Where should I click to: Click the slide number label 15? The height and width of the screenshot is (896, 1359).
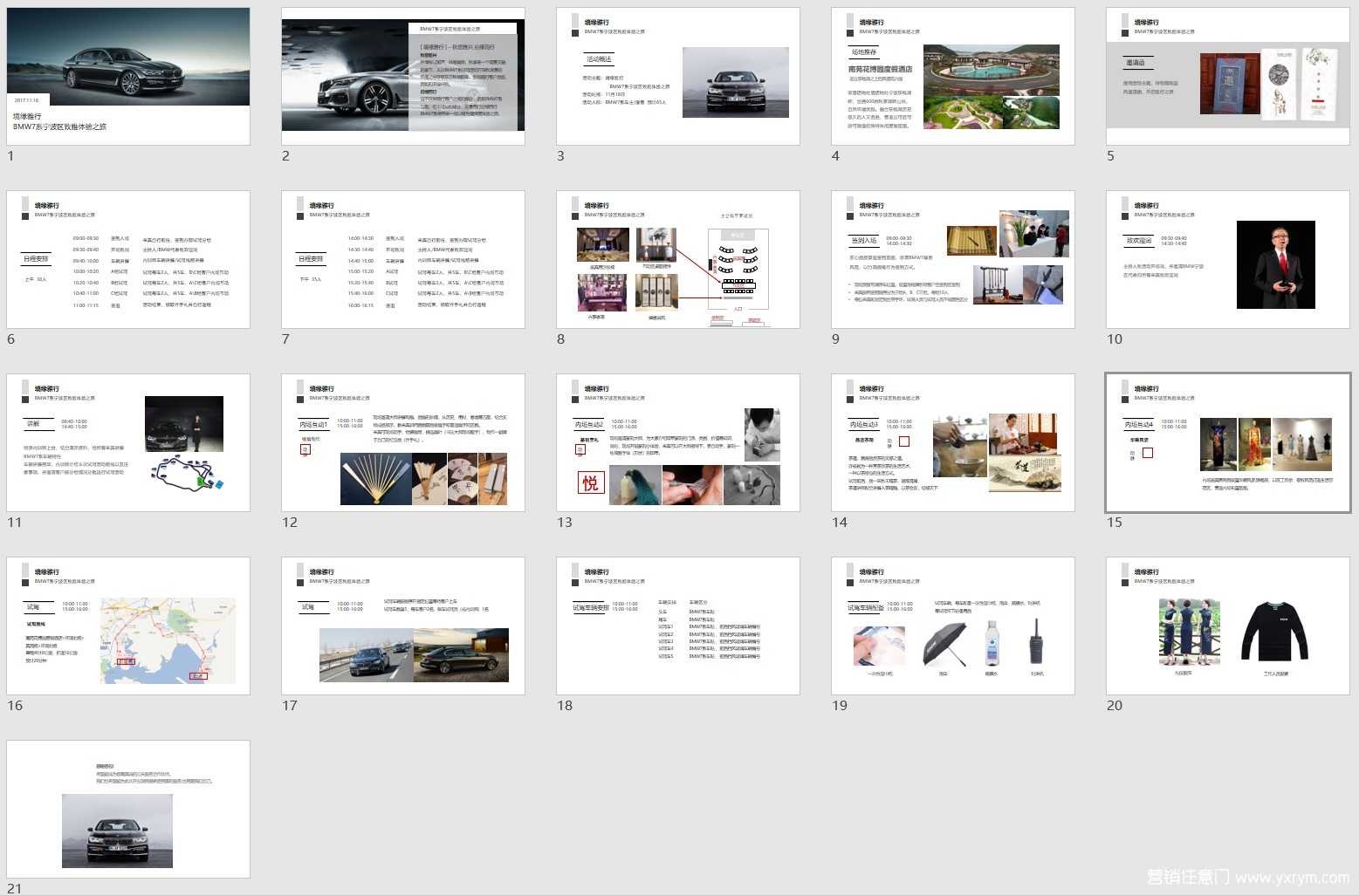(1115, 523)
